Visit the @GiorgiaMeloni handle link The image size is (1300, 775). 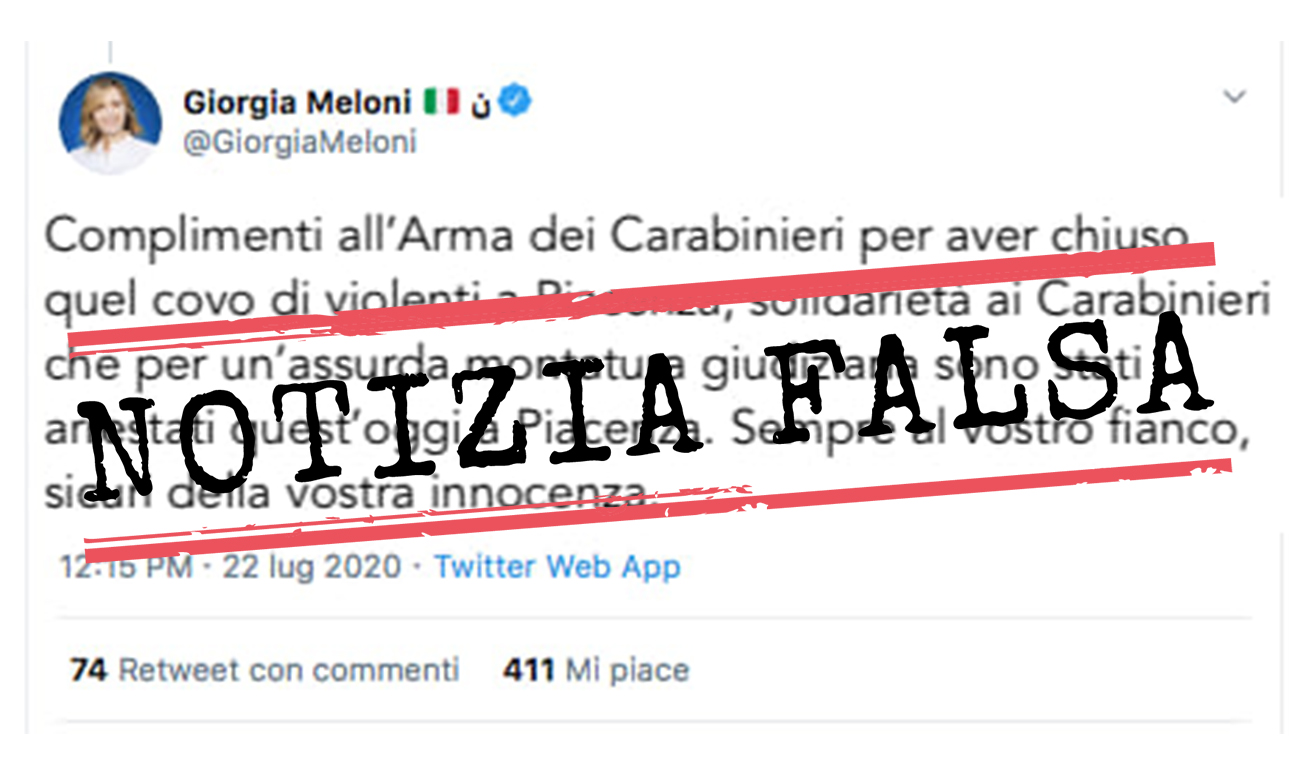click(x=300, y=142)
